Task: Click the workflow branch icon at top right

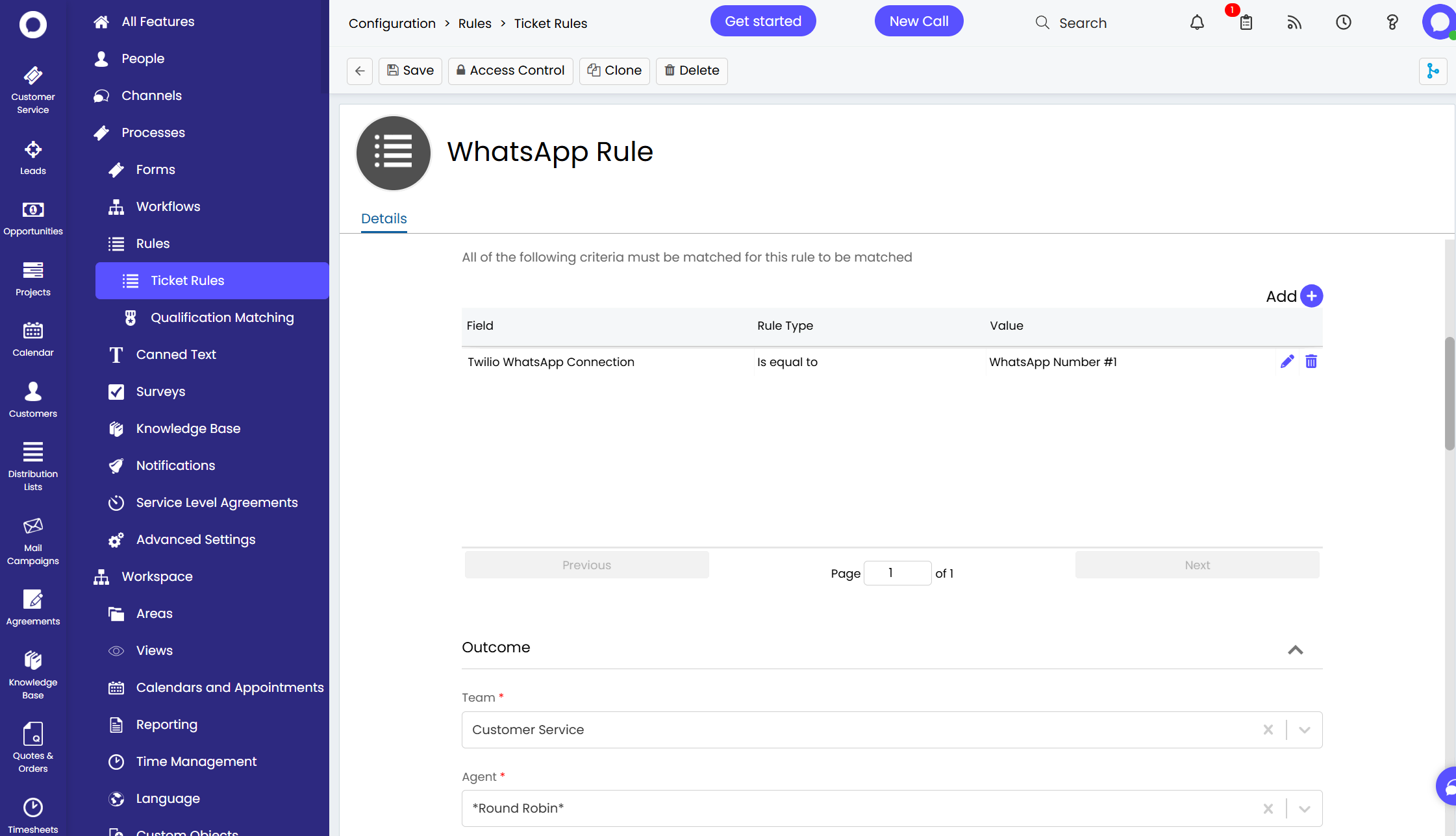Action: 1433,71
